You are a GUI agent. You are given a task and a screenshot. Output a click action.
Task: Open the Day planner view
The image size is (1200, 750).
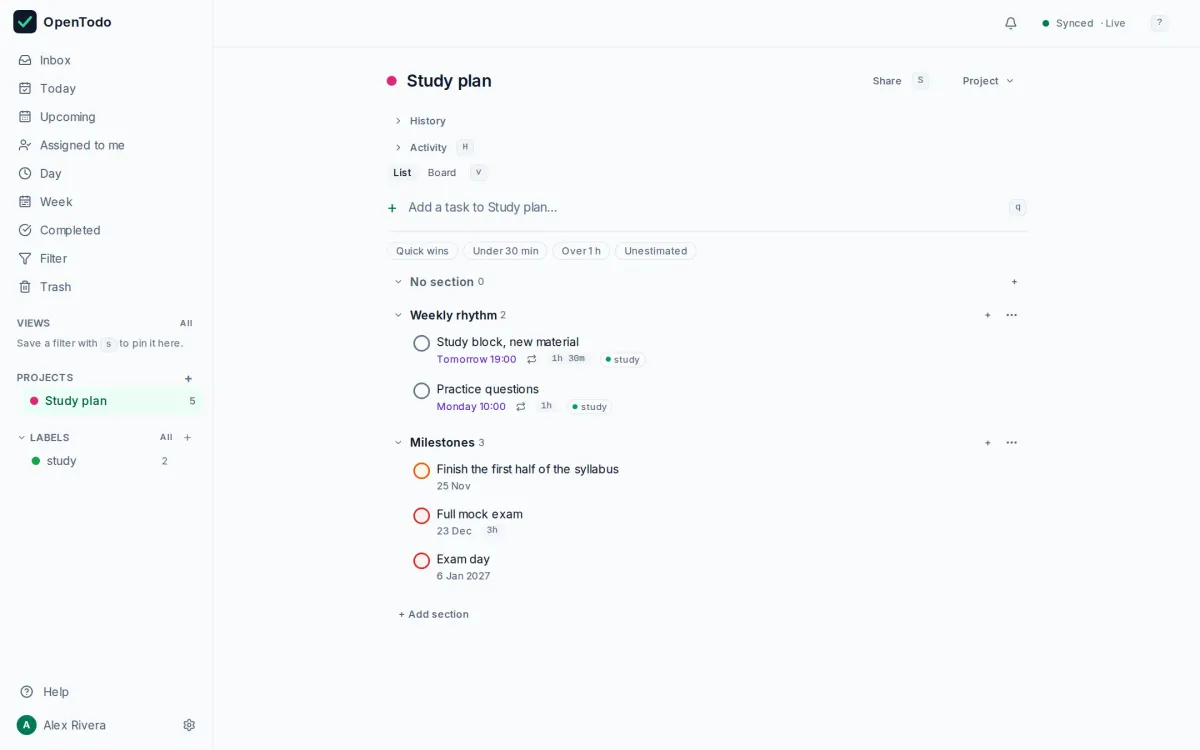point(106,173)
